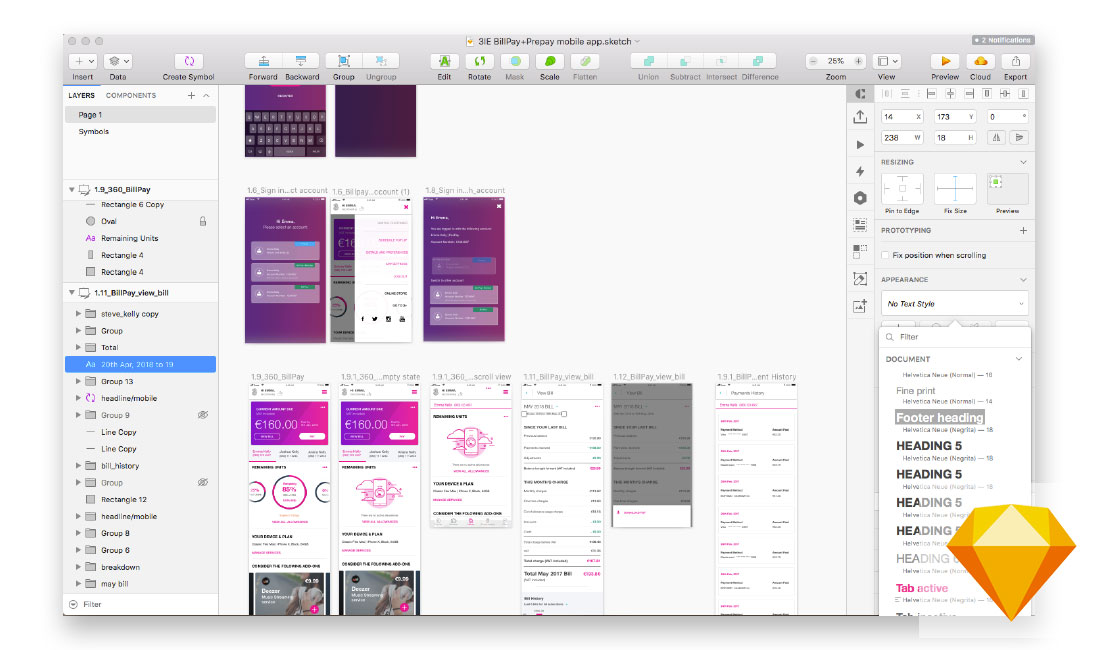
Task: Click the Scale tool icon
Action: coord(549,61)
